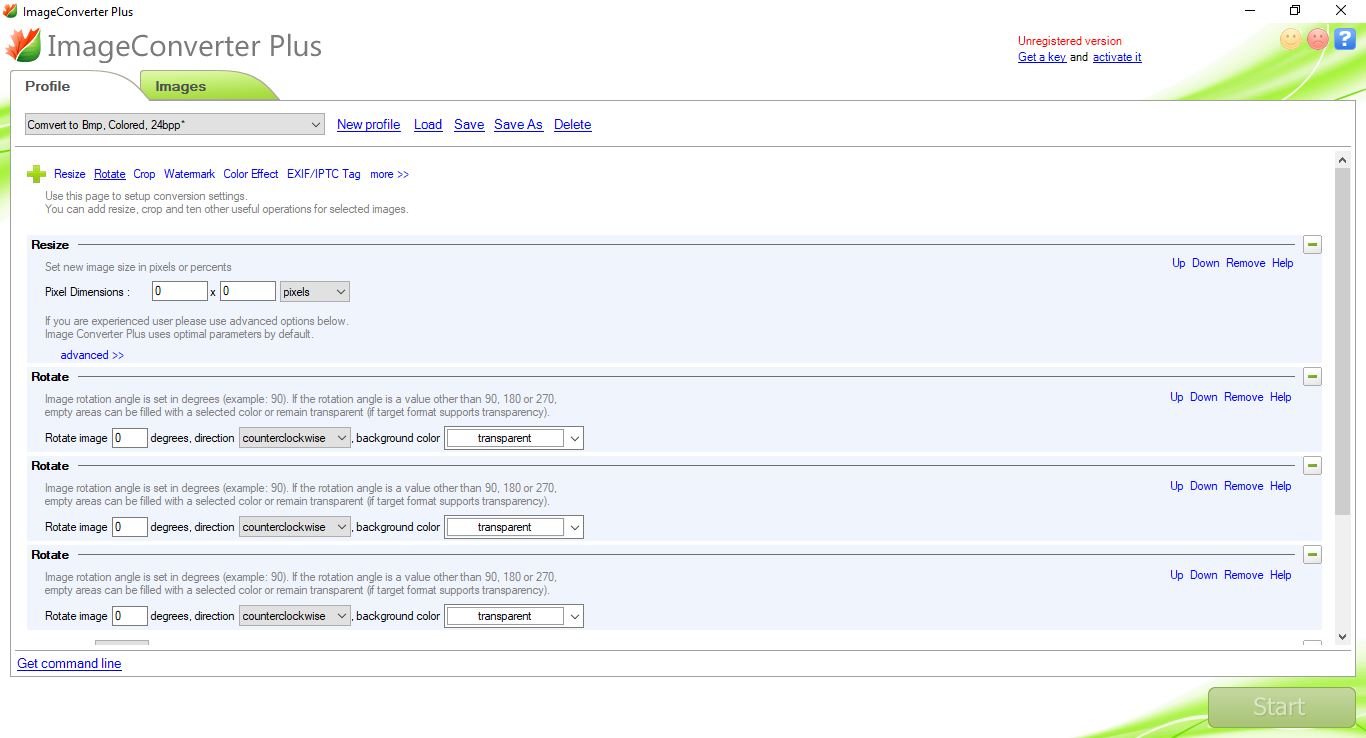The width and height of the screenshot is (1366, 738).
Task: Add a Watermark operation from toolbar
Action: click(189, 174)
